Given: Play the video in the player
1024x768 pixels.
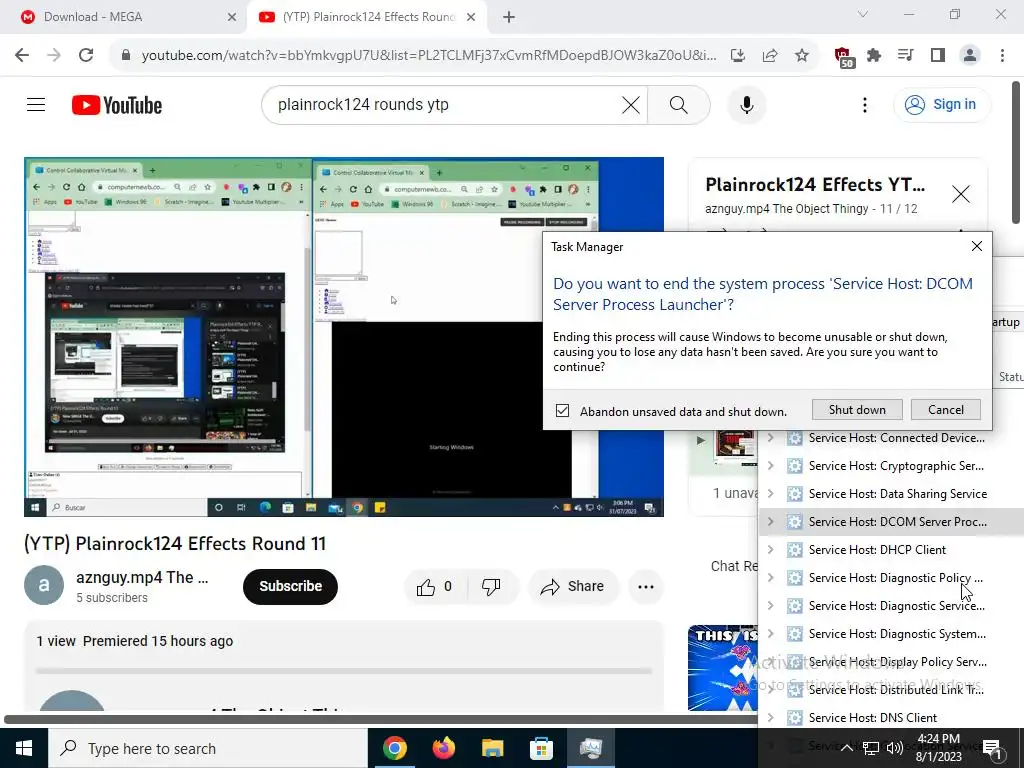Looking at the screenshot, I should [x=344, y=336].
